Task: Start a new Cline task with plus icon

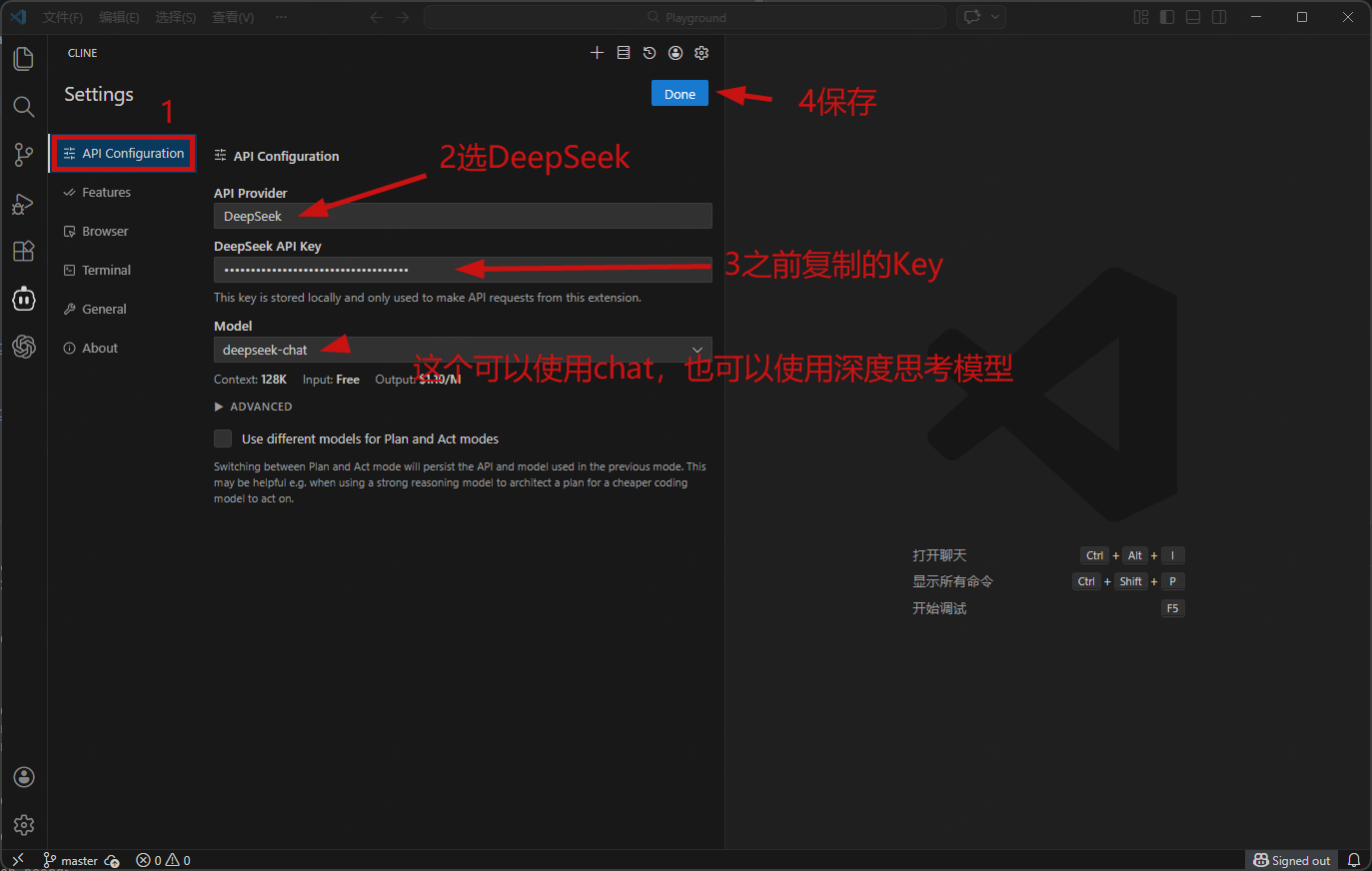Action: 597,53
